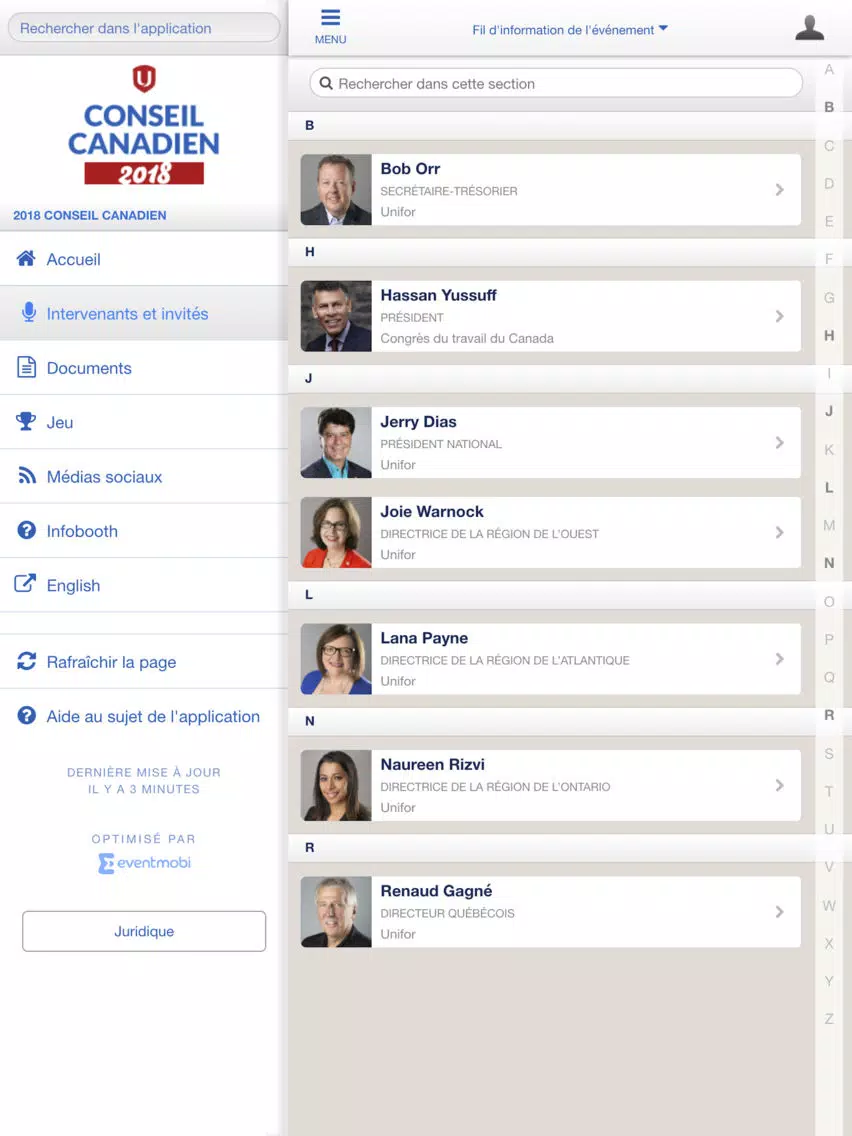852x1136 pixels.
Task: Open the Jeu section
Action: click(x=143, y=422)
